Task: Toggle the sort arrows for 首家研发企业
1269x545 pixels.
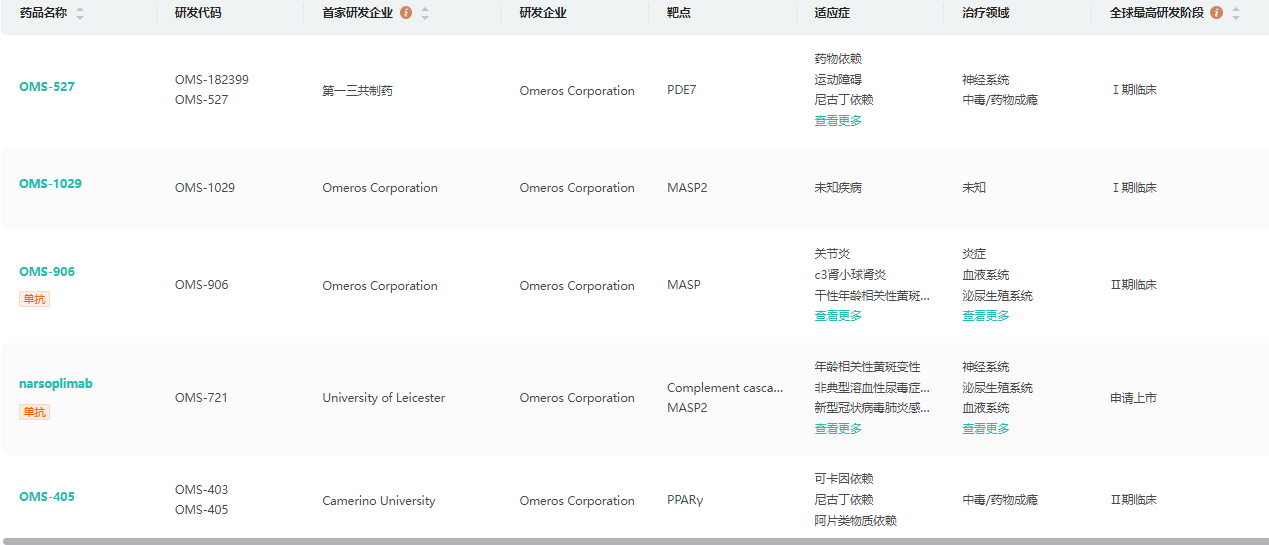Action: coord(425,13)
